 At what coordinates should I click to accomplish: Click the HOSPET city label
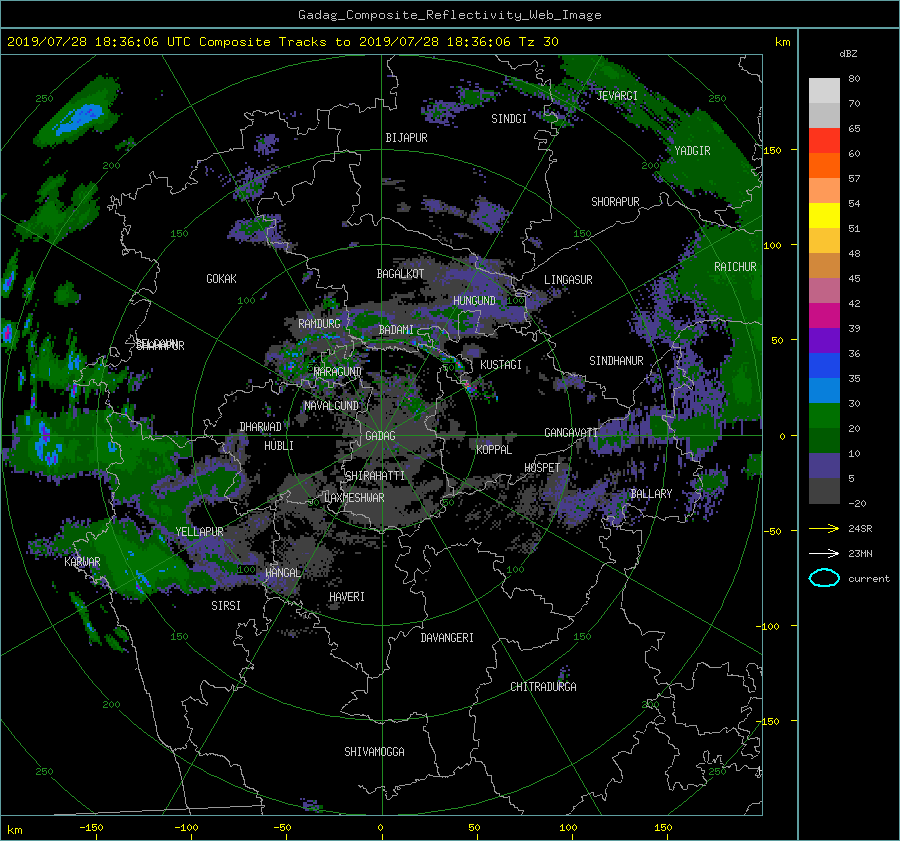542,468
